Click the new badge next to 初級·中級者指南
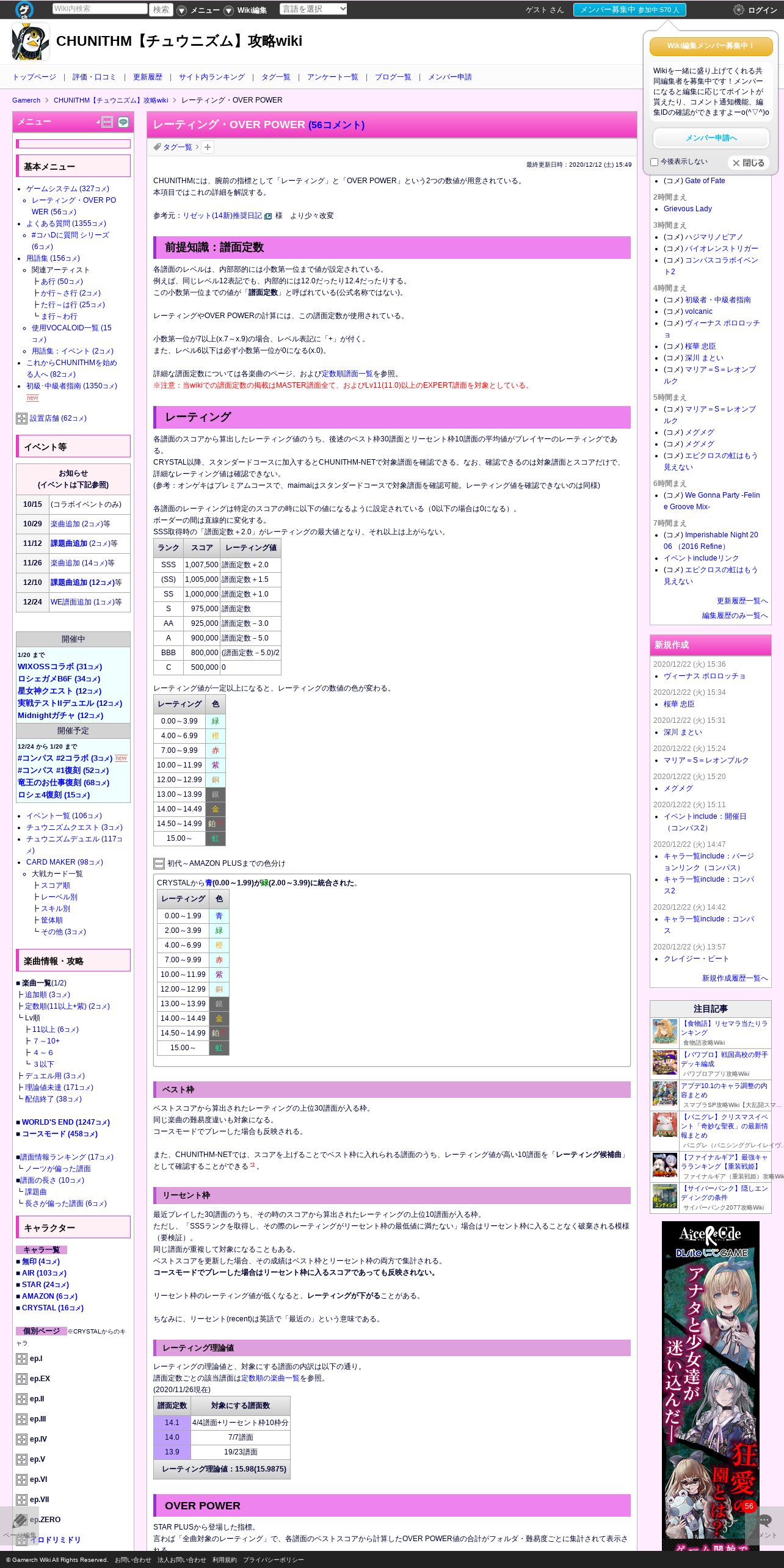This screenshot has height=1568, width=784. (x=32, y=397)
